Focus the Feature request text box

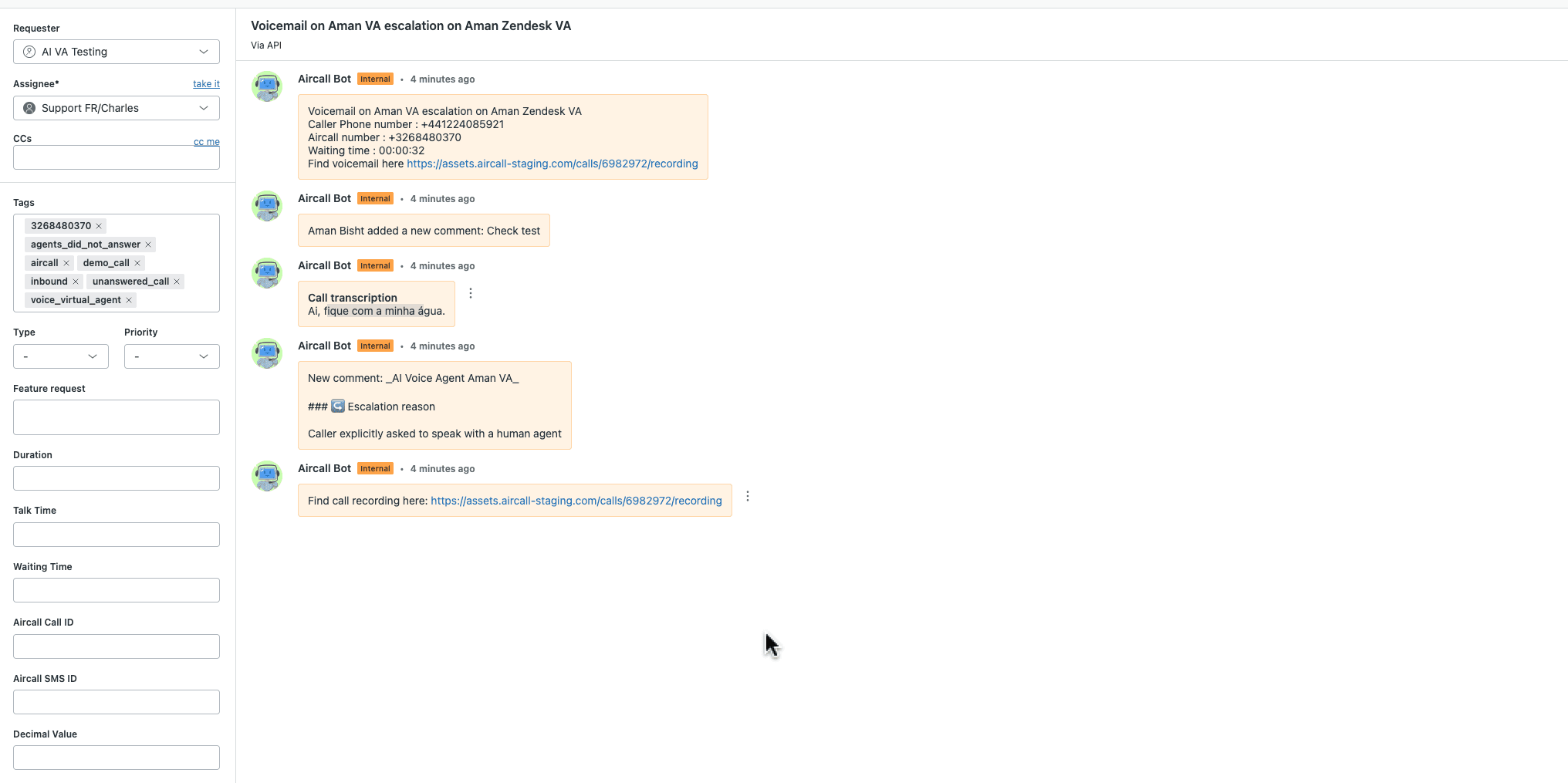(x=117, y=417)
